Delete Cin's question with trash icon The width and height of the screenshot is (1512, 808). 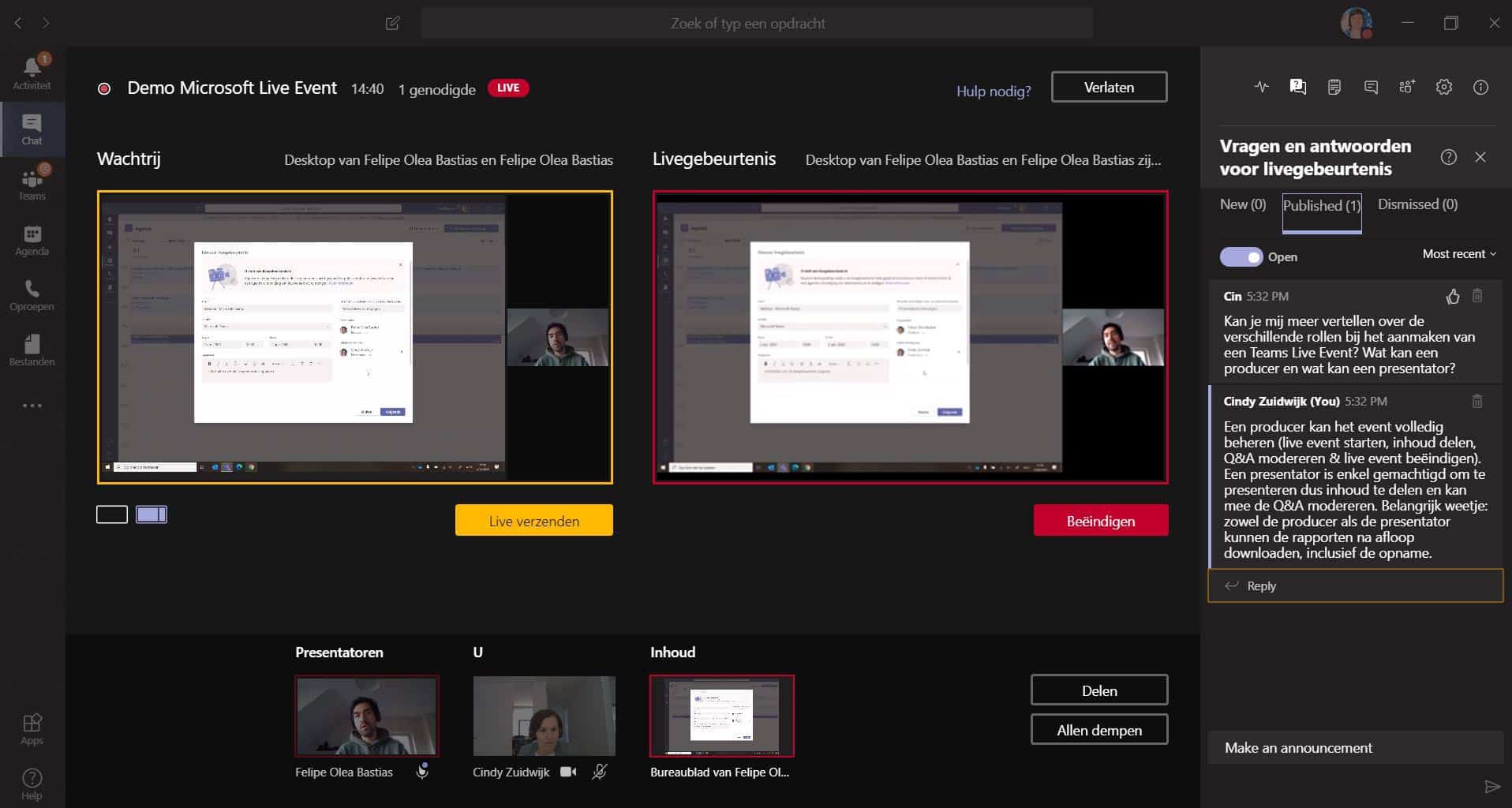point(1477,296)
